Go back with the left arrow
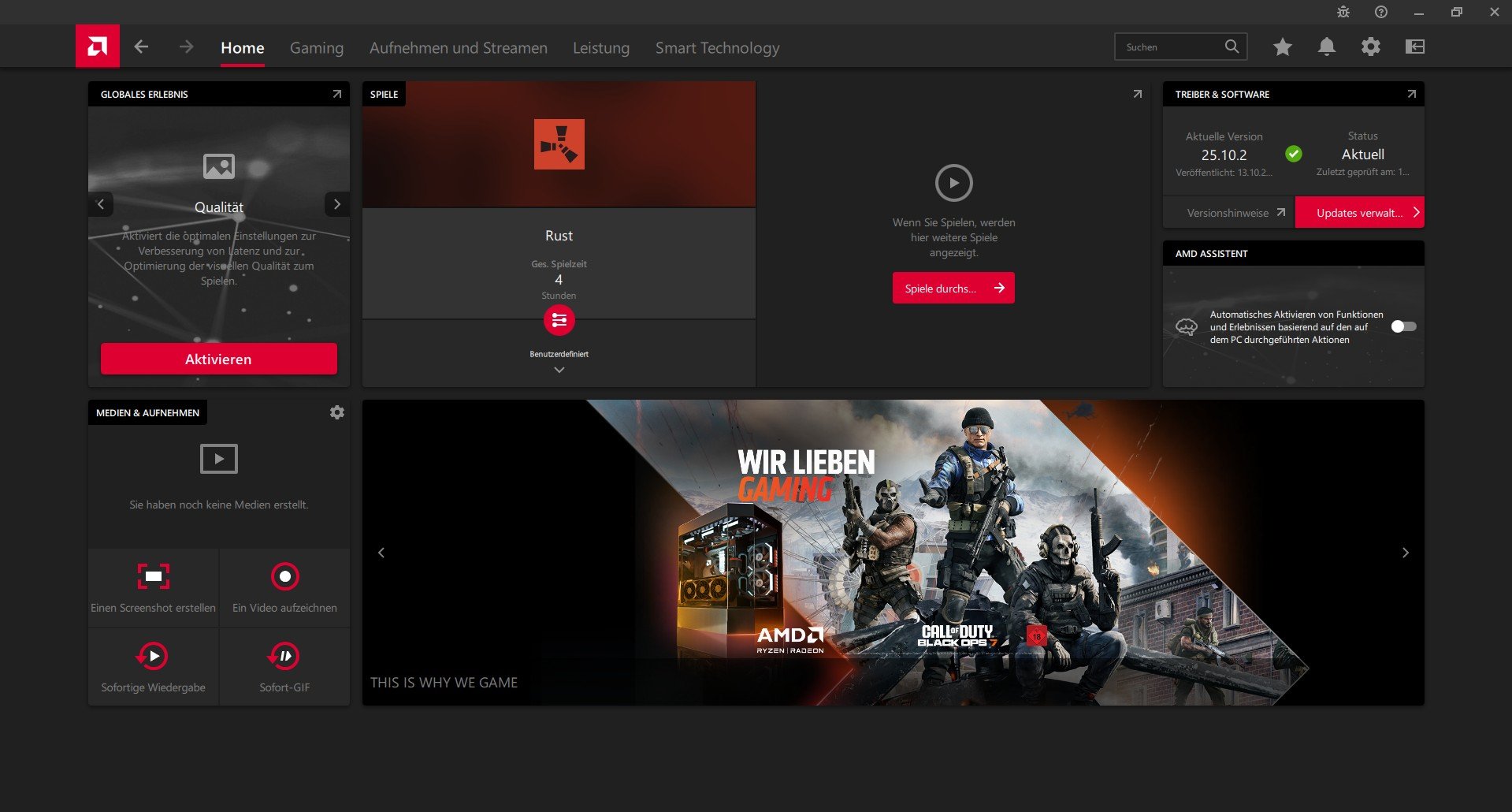1512x812 pixels. pos(141,47)
